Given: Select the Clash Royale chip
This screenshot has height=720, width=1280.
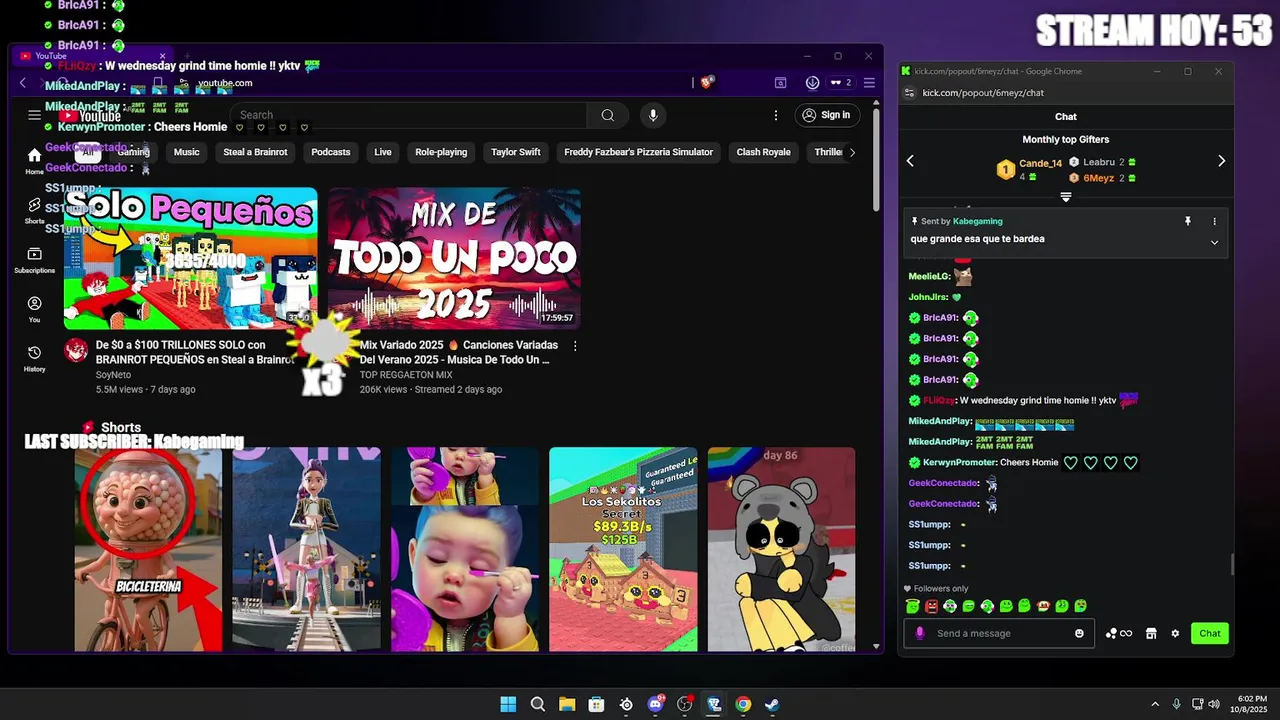Looking at the screenshot, I should point(764,152).
